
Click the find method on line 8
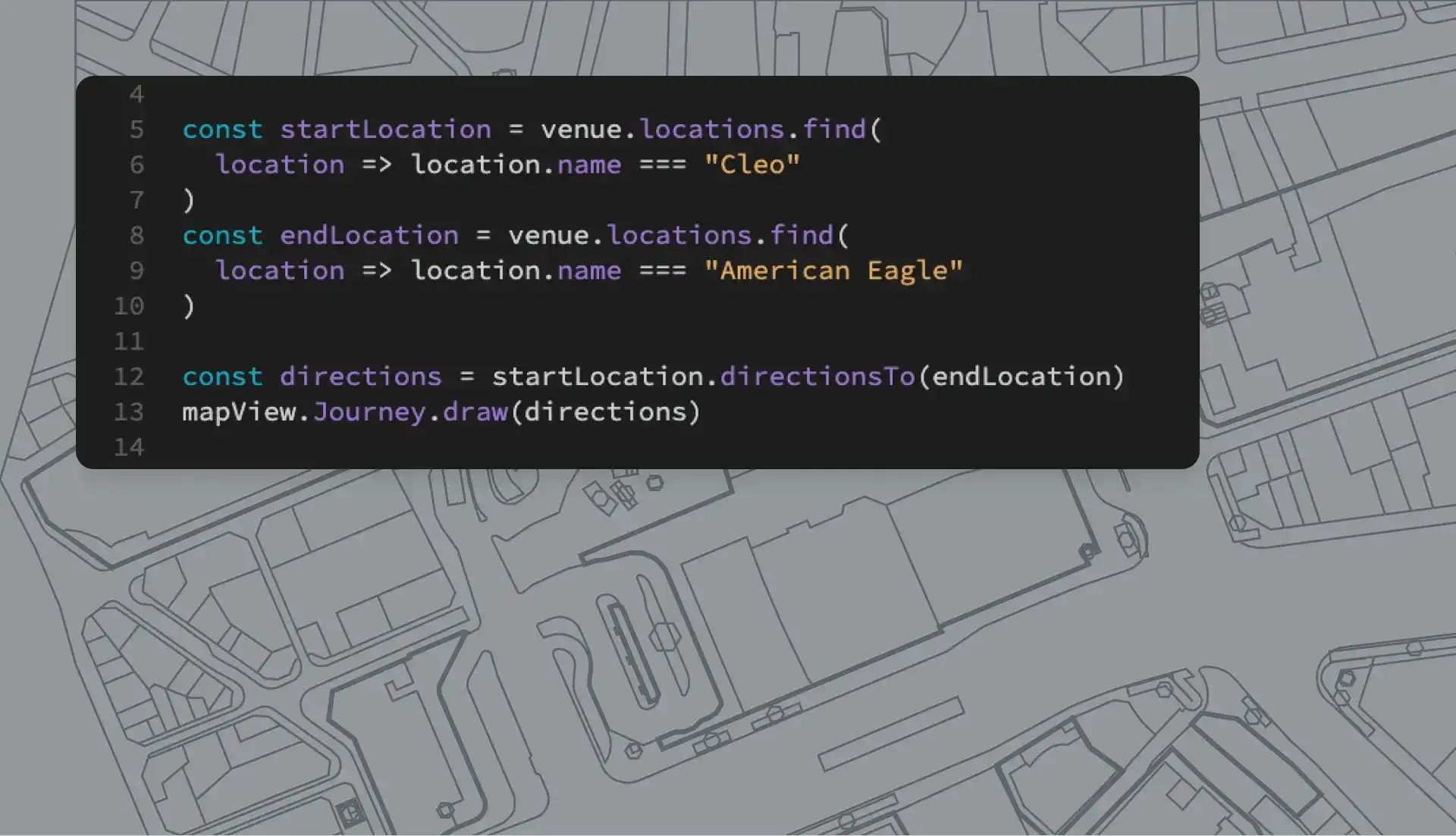[x=802, y=235]
